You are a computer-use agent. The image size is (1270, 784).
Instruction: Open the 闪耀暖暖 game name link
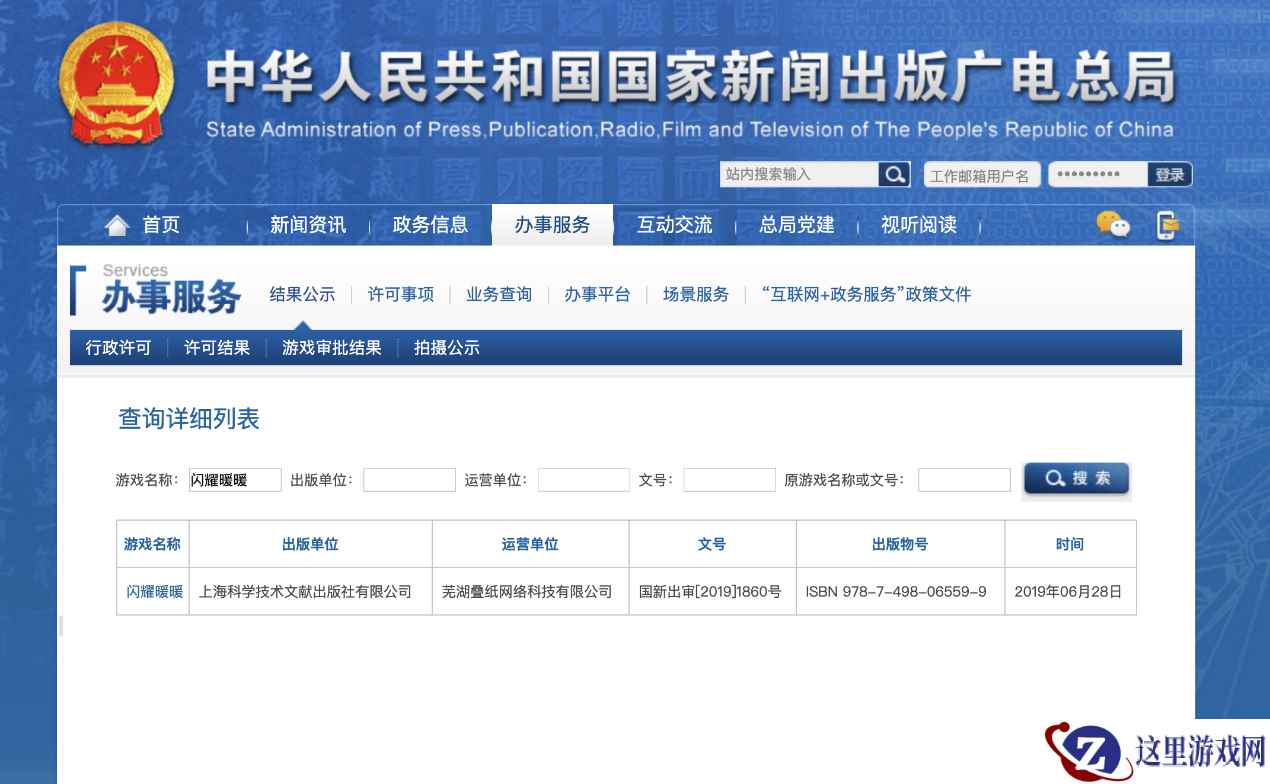[x=154, y=591]
